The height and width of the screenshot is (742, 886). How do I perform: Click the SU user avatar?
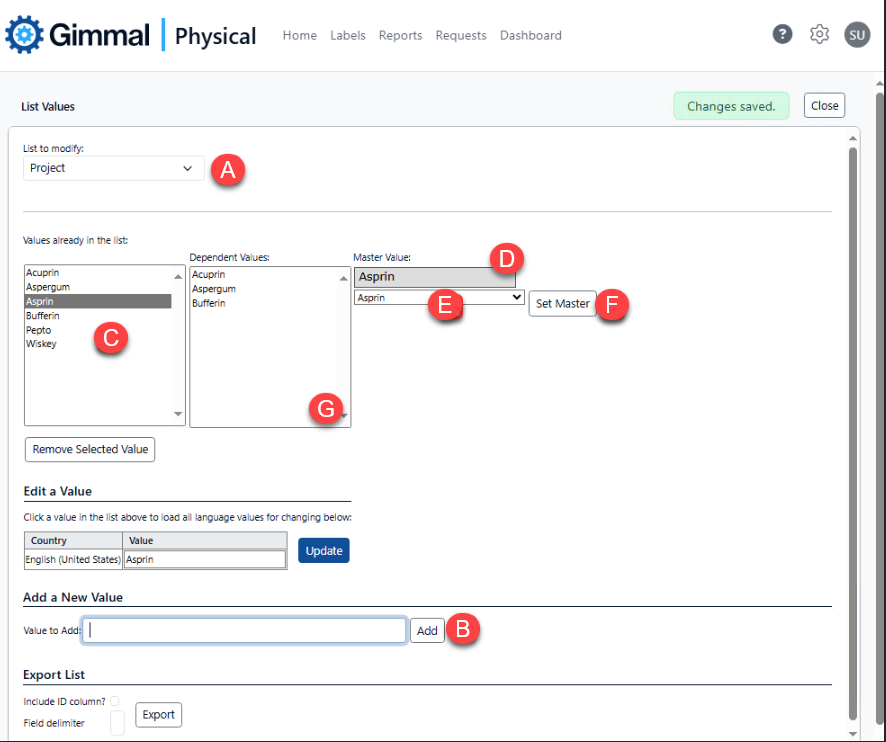[857, 34]
